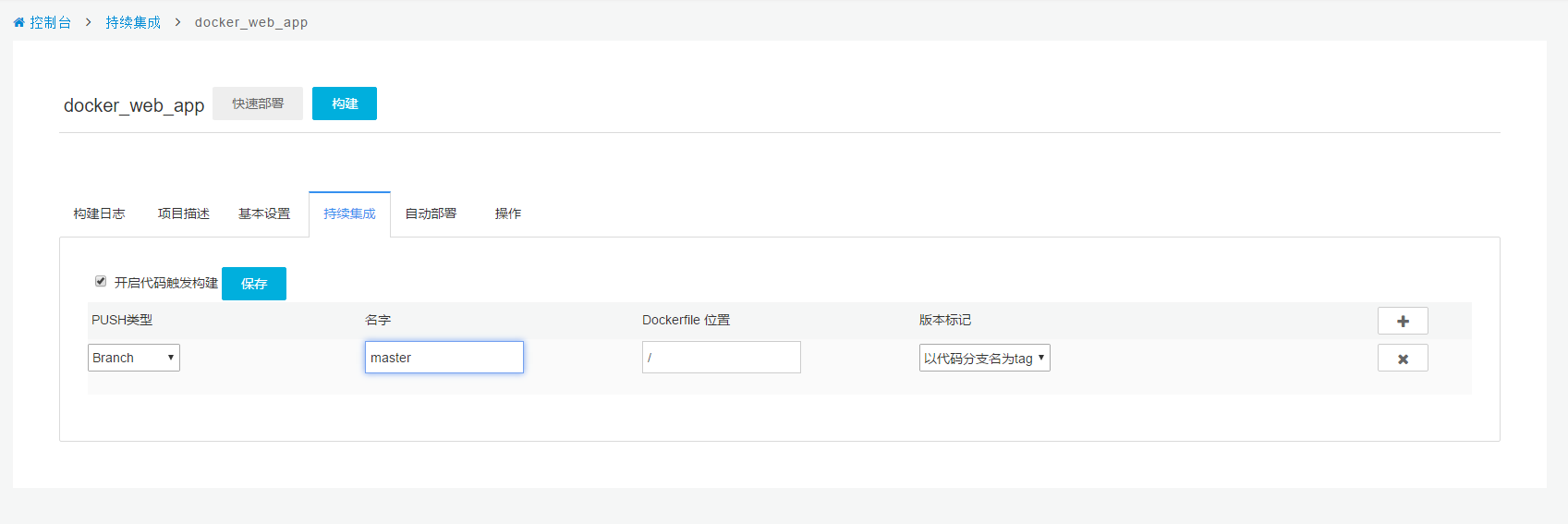
Task: Toggle the 开启代码触发构建 checkbox
Action: click(x=101, y=282)
